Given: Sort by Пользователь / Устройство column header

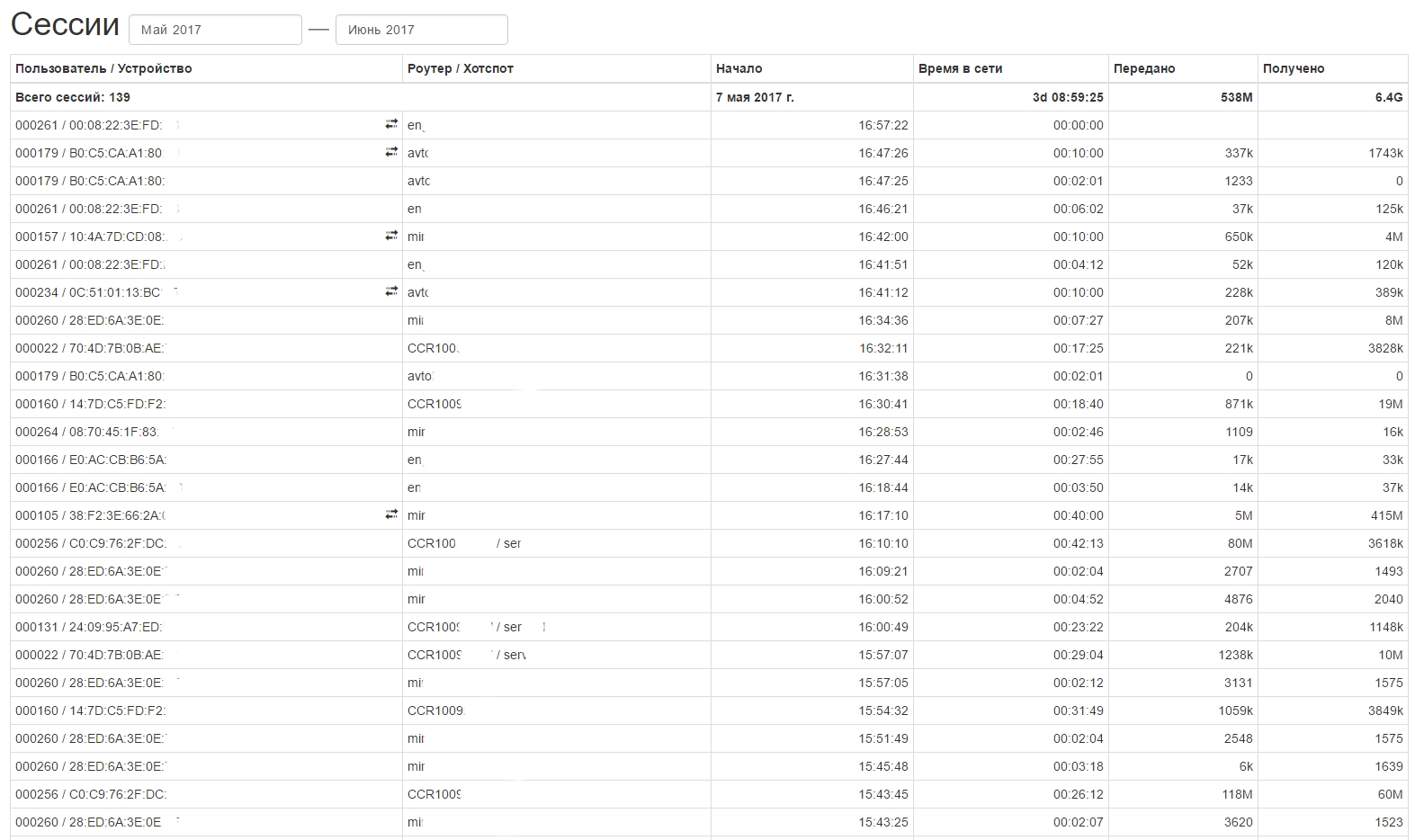Looking at the screenshot, I should coord(103,68).
